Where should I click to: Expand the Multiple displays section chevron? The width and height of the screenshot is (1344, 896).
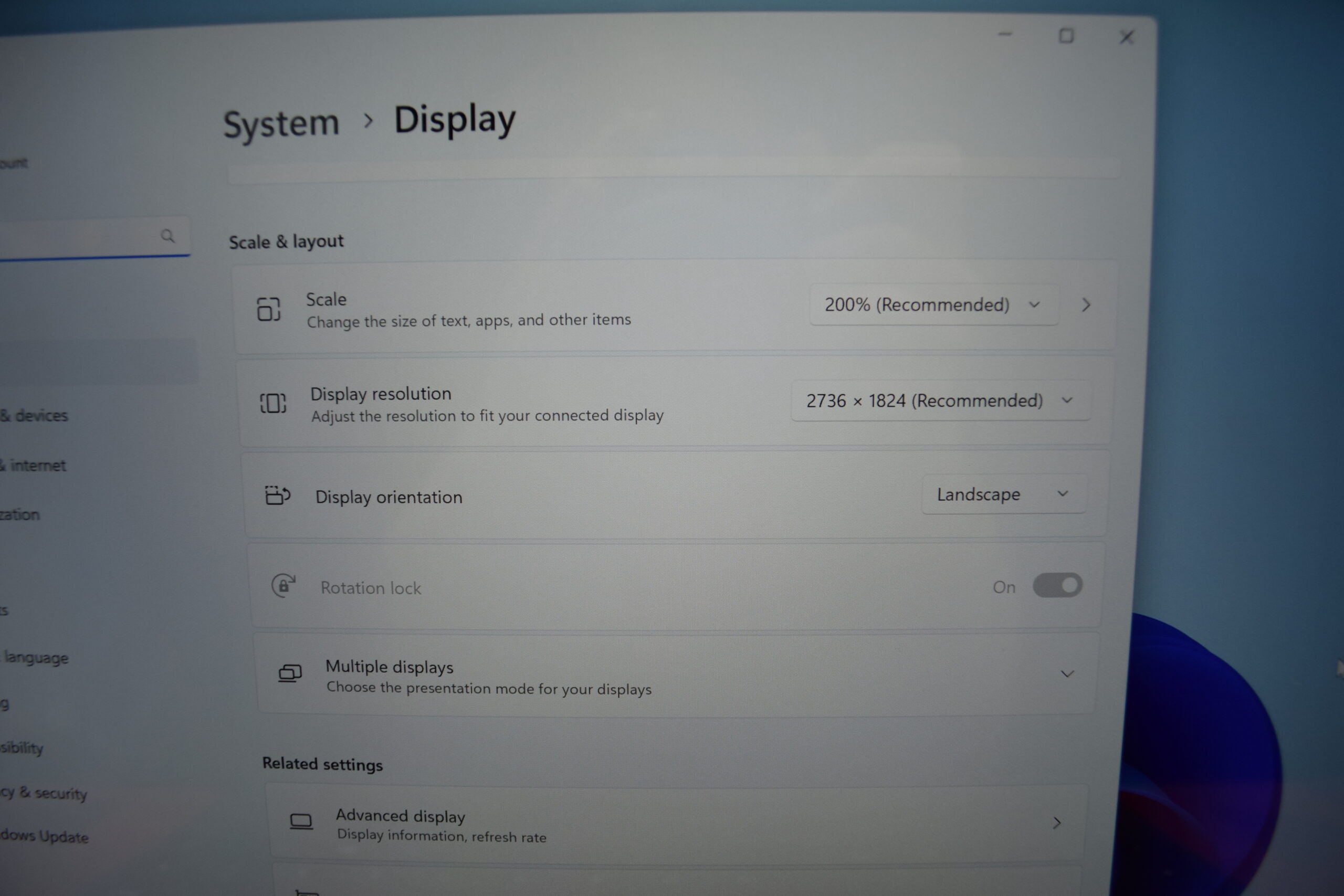[x=1067, y=674]
